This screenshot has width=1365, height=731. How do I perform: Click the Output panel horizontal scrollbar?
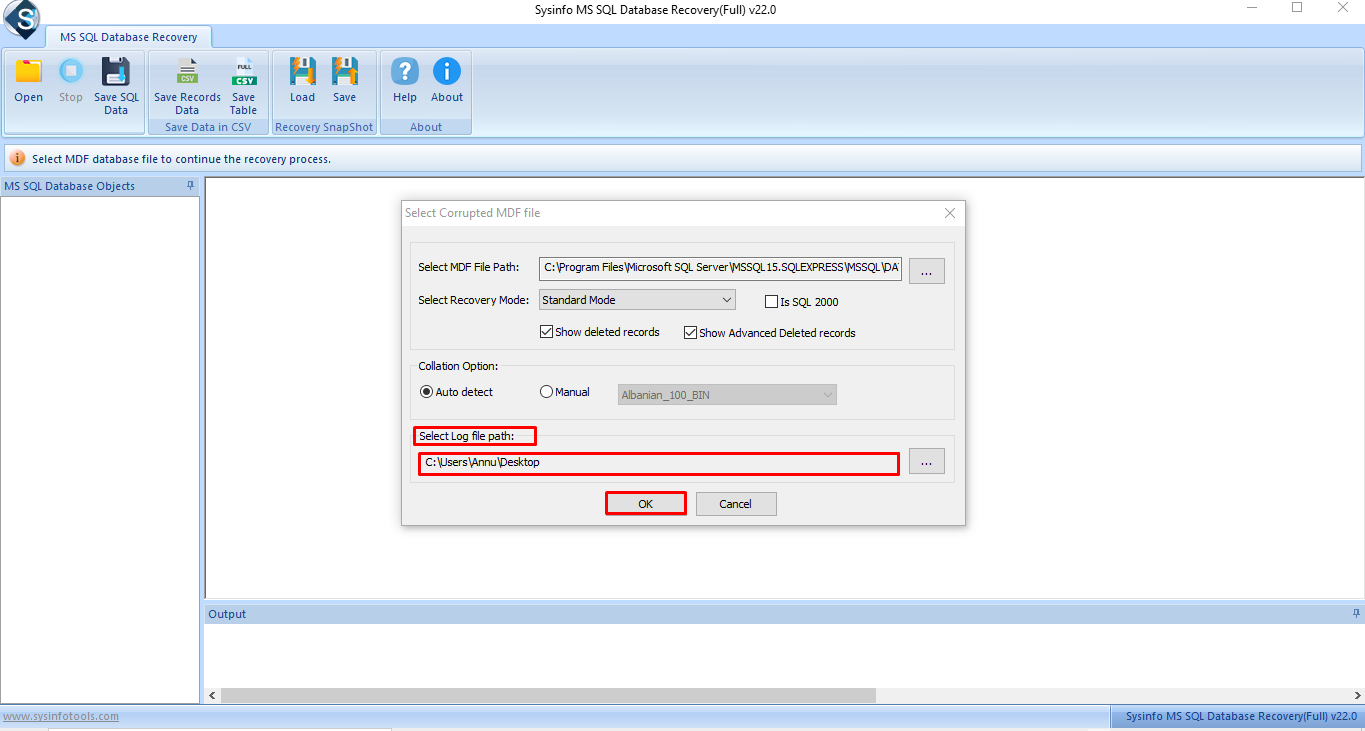point(548,695)
